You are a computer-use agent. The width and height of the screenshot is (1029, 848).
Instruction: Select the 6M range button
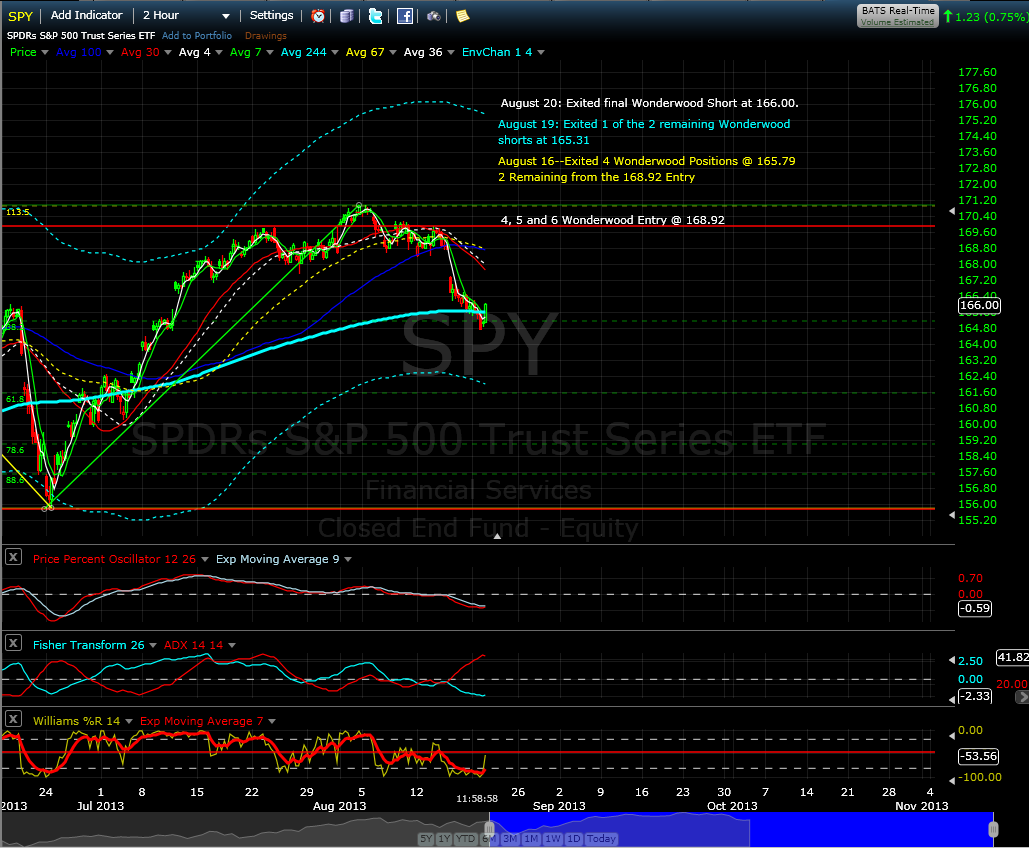point(489,838)
